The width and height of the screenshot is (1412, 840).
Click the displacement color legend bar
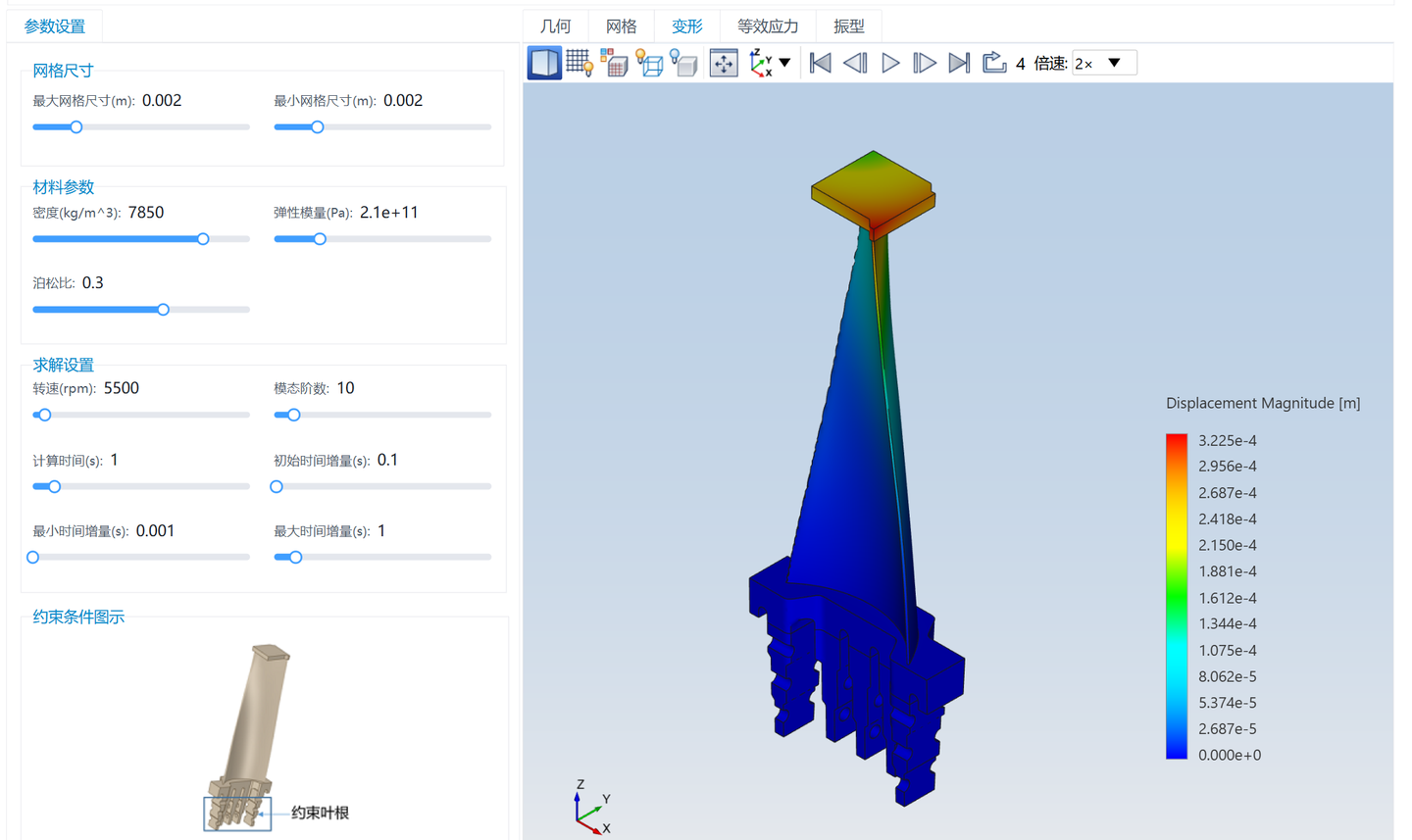(1177, 597)
